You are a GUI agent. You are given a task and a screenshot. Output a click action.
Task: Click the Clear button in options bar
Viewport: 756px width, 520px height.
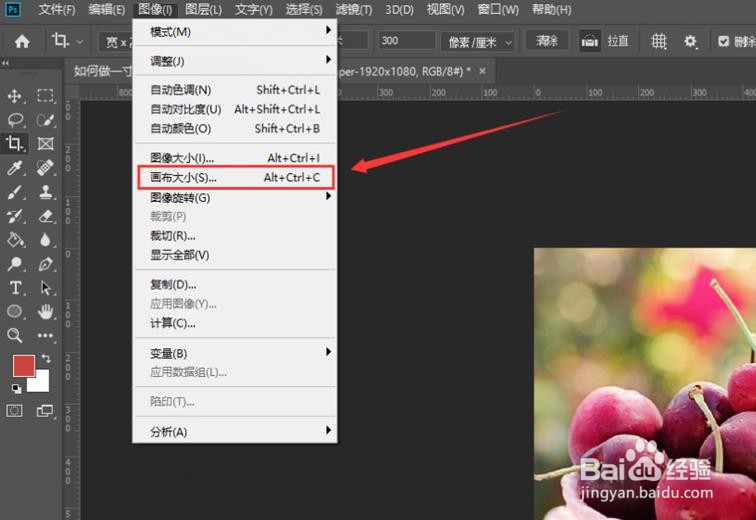pos(546,41)
